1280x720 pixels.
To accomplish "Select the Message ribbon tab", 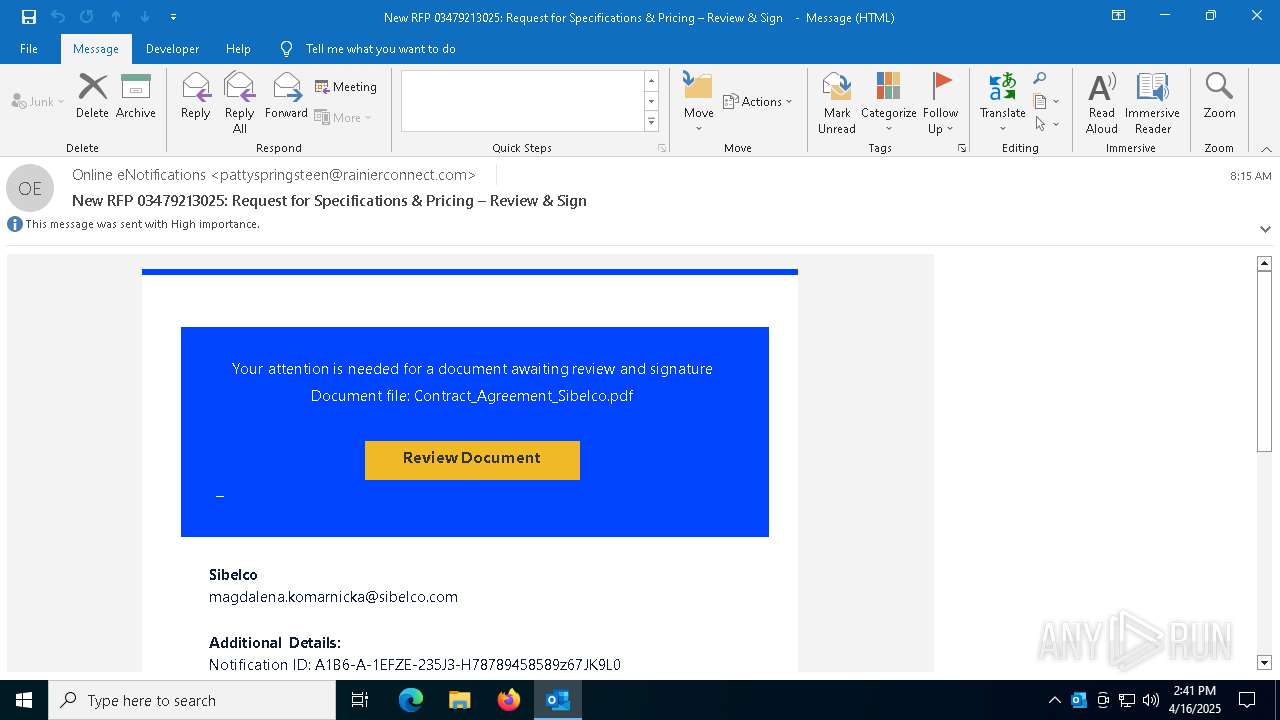I will click(96, 49).
